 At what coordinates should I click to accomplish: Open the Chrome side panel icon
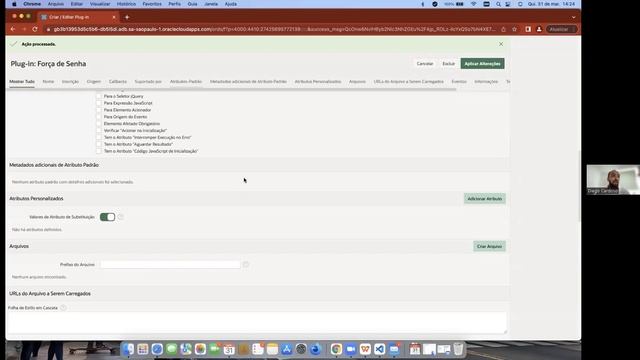(528, 29)
